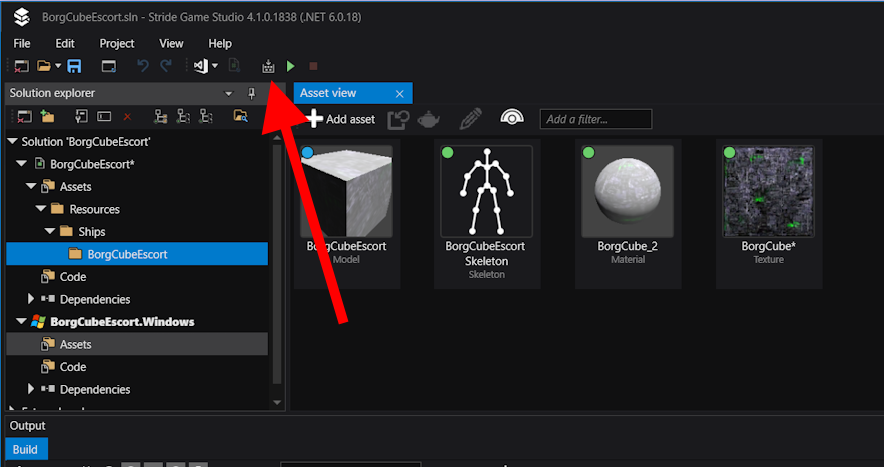Select the BorgCubeEscort Model asset thumbnail
Screen dimensions: 884x467
[x=346, y=191]
